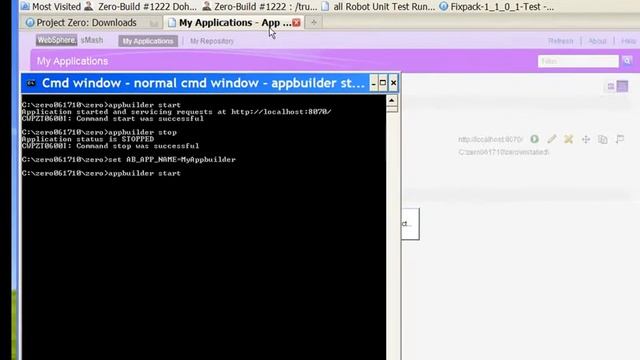Close the My Applications browser tab

(x=296, y=23)
